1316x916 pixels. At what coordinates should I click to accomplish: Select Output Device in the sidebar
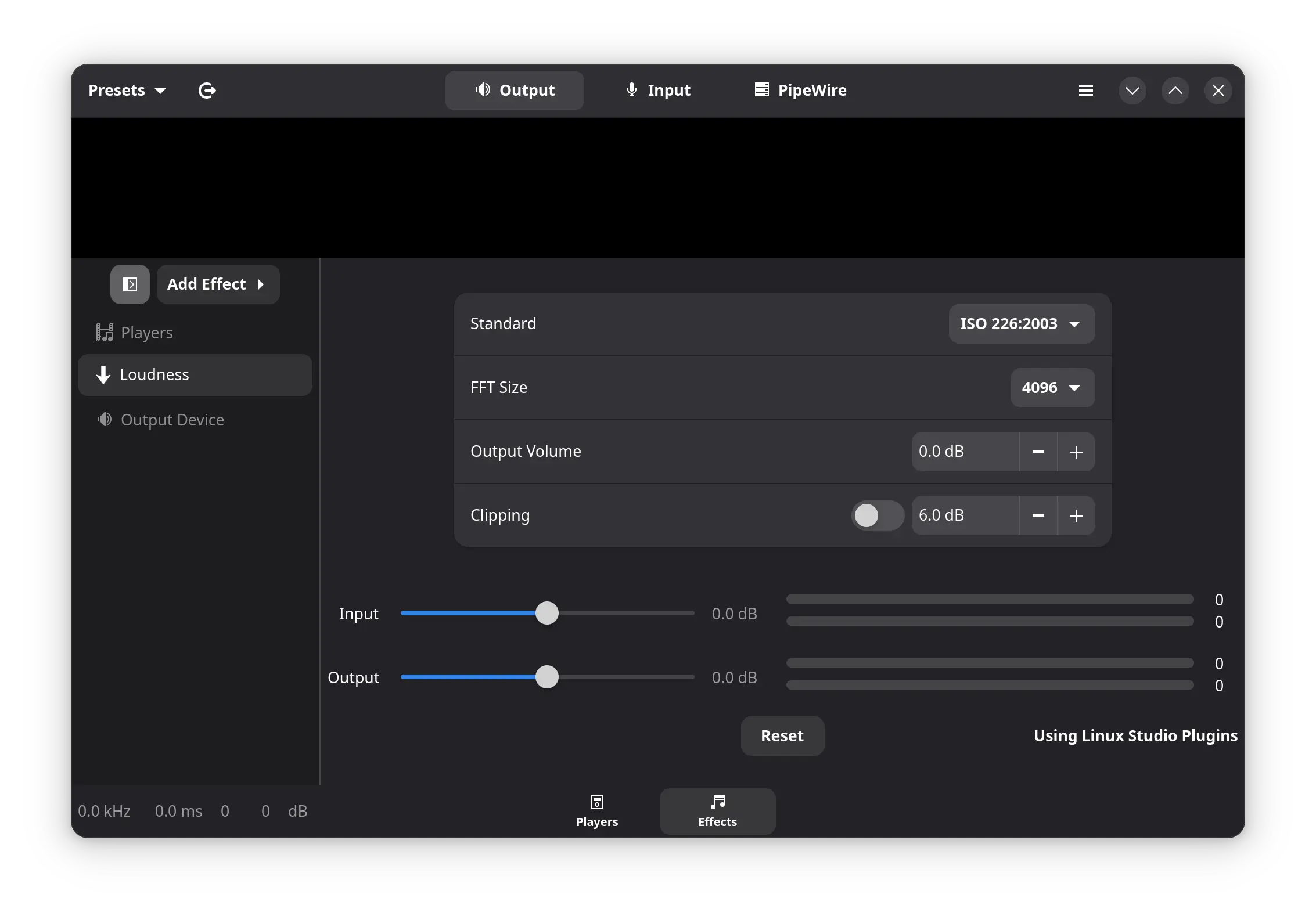[171, 420]
